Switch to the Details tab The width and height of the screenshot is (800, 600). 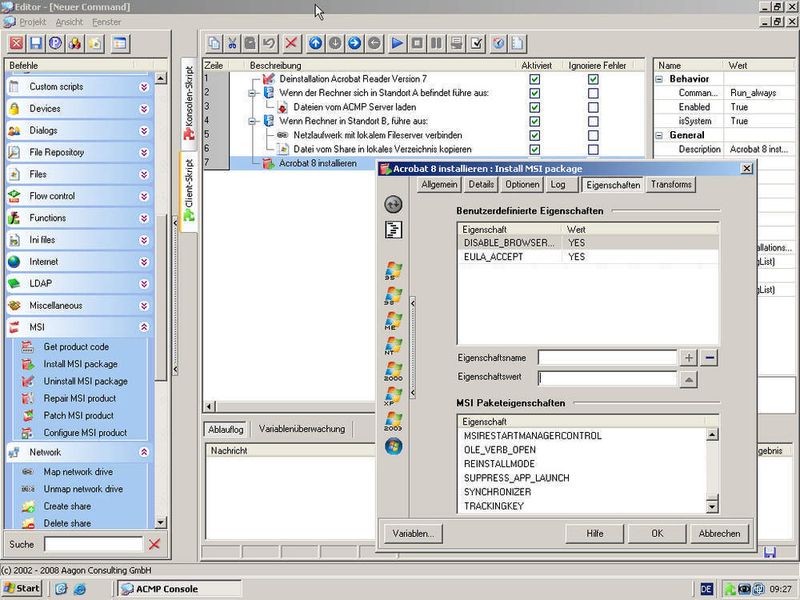(x=481, y=185)
